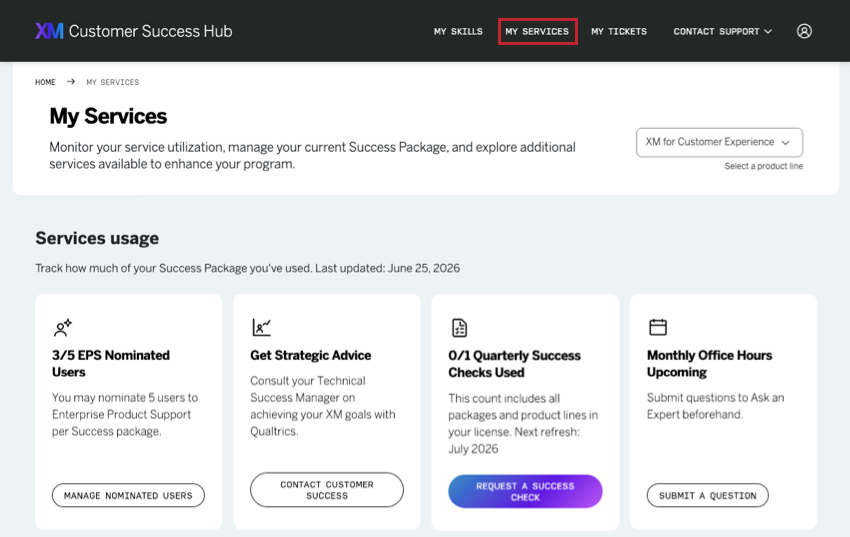Click the Submit a Question button

tap(707, 495)
